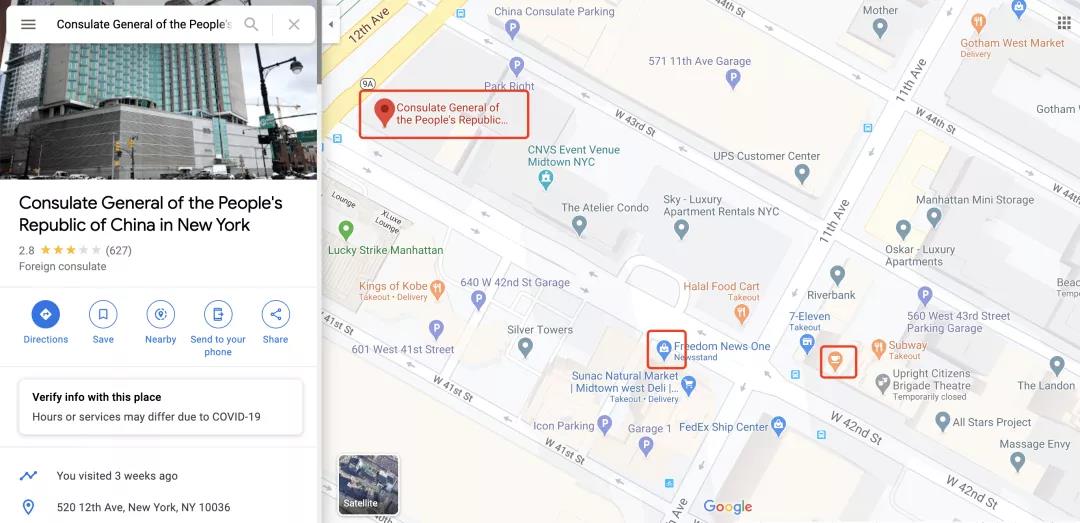Switch to Satellite view thumbnail
1080x523 pixels.
[368, 484]
